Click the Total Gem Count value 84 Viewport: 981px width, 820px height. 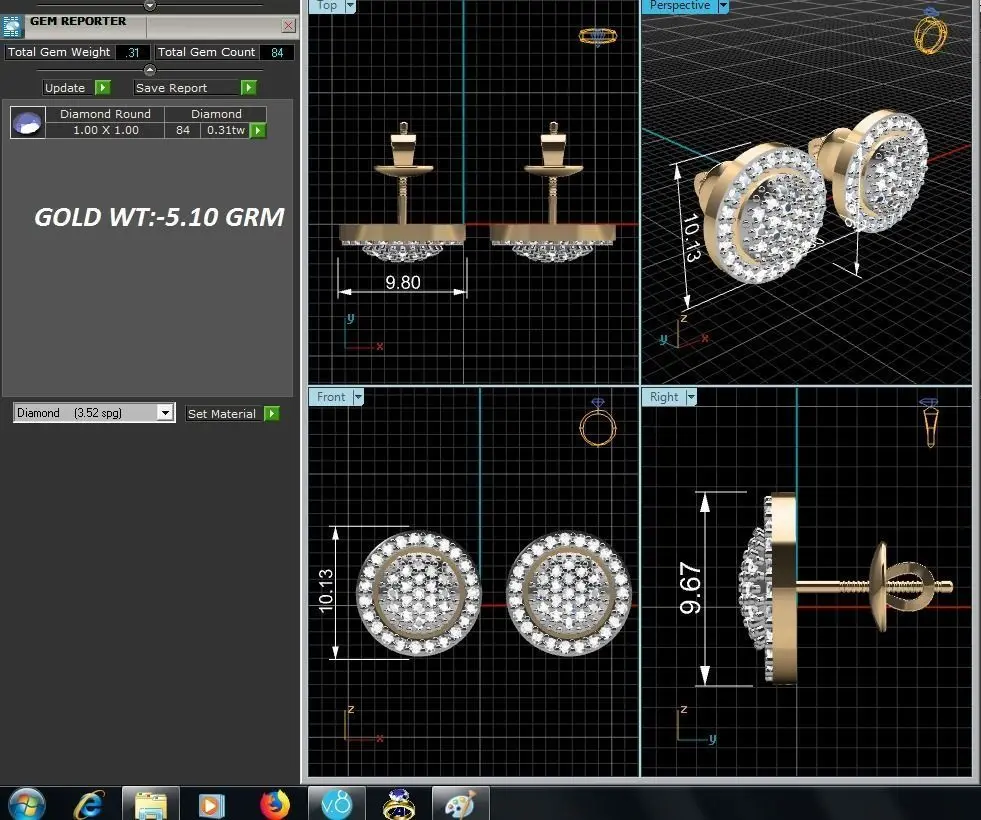tap(277, 53)
